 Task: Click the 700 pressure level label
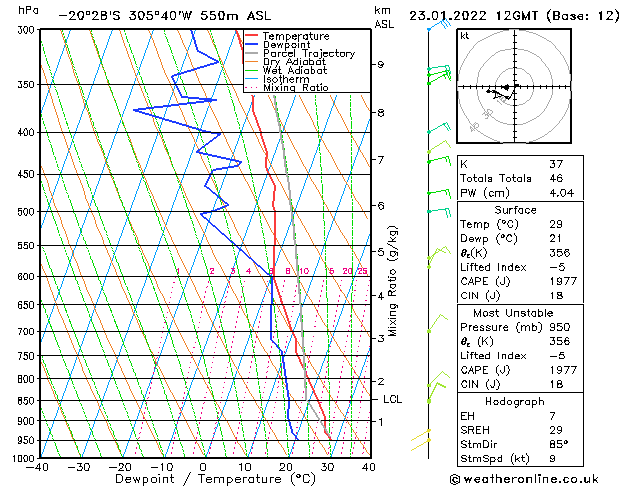pos(28,332)
